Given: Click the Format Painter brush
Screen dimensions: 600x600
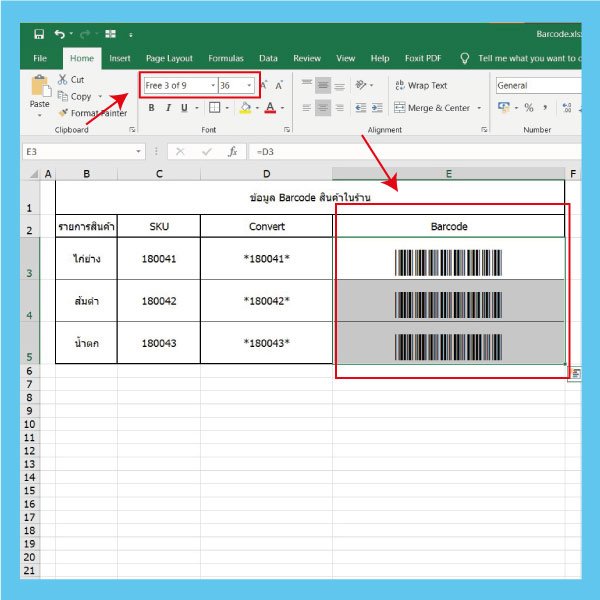Looking at the screenshot, I should click(64, 112).
